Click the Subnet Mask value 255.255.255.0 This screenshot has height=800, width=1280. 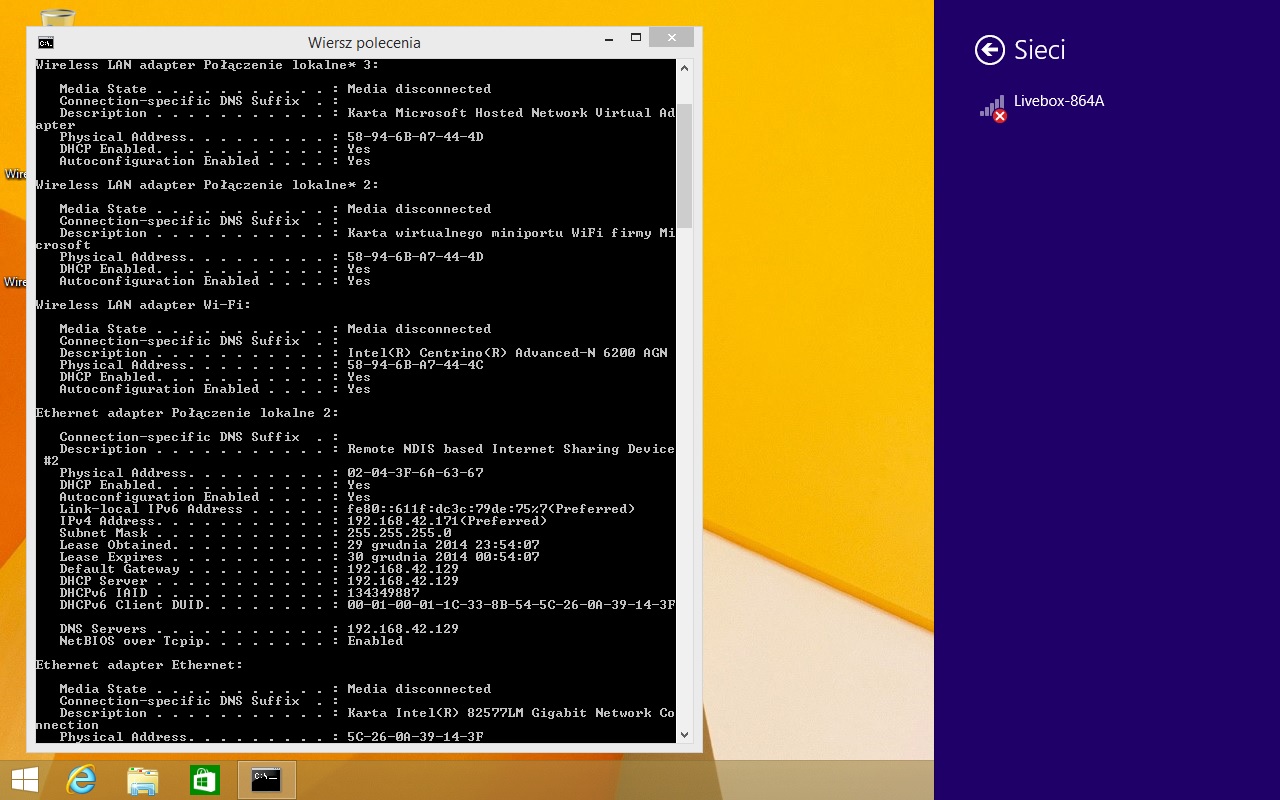point(399,533)
